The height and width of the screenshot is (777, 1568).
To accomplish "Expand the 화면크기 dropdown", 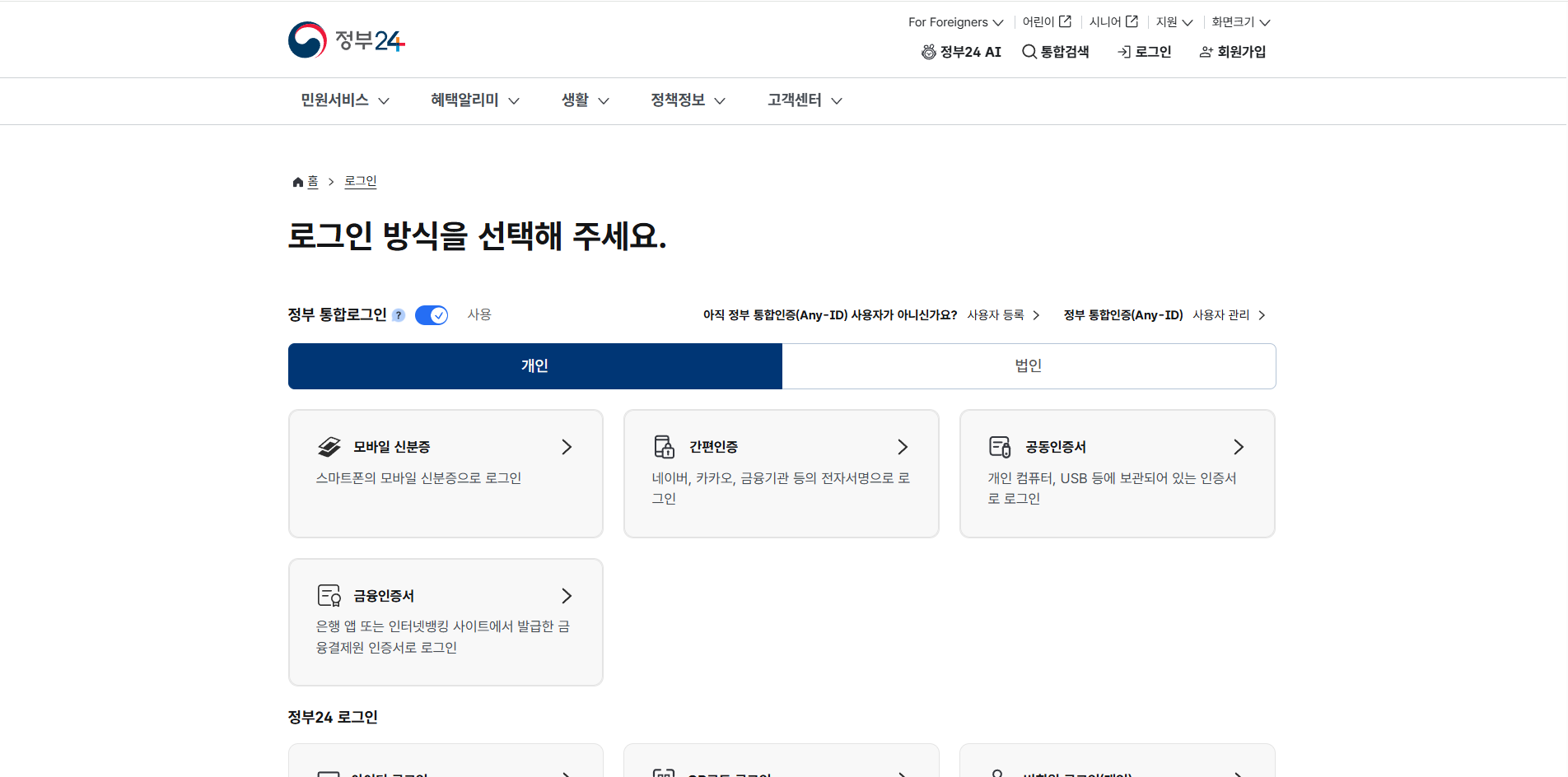I will tap(1241, 22).
